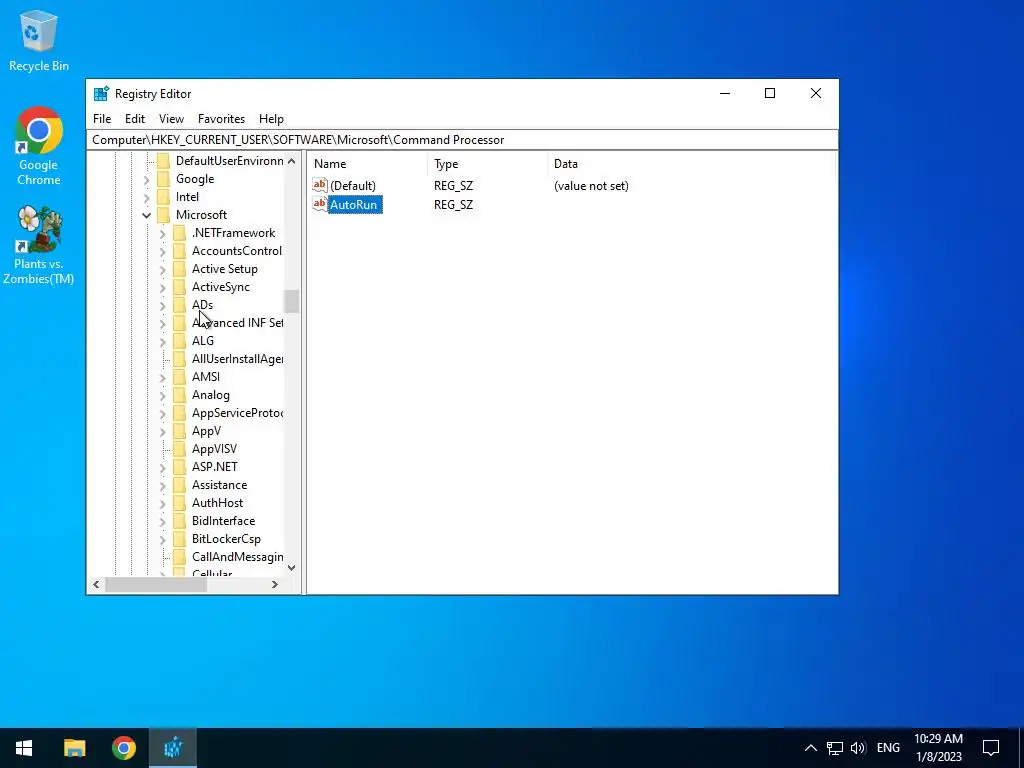Open the File menu

[x=102, y=119]
